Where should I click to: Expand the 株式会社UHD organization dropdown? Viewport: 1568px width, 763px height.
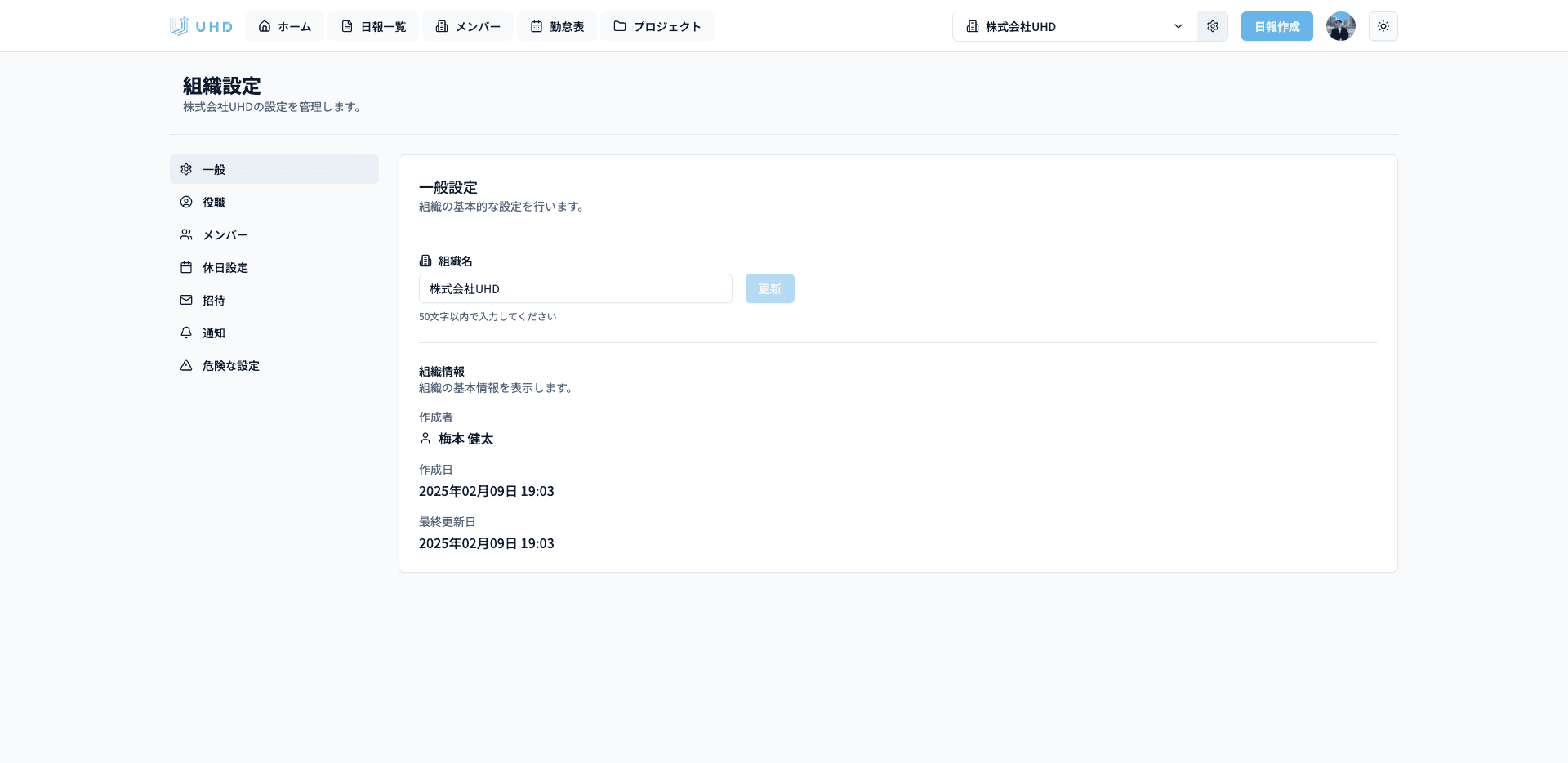tap(1075, 26)
